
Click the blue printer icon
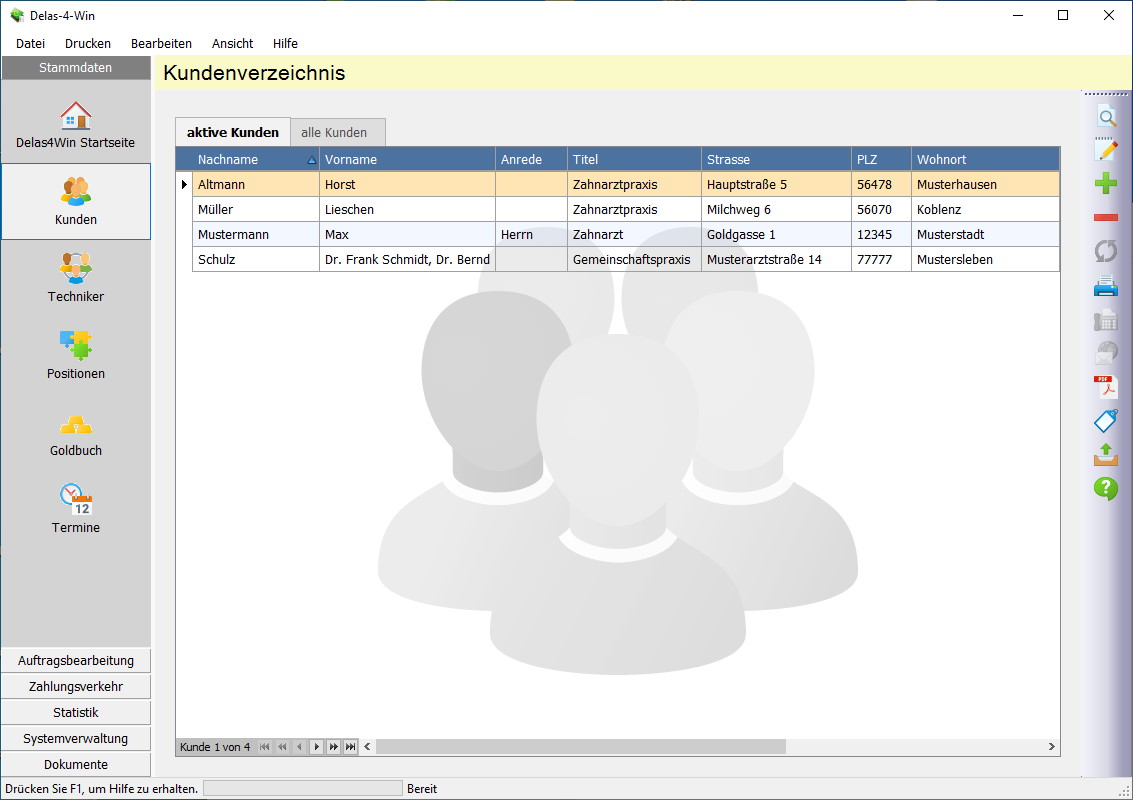[x=1106, y=287]
